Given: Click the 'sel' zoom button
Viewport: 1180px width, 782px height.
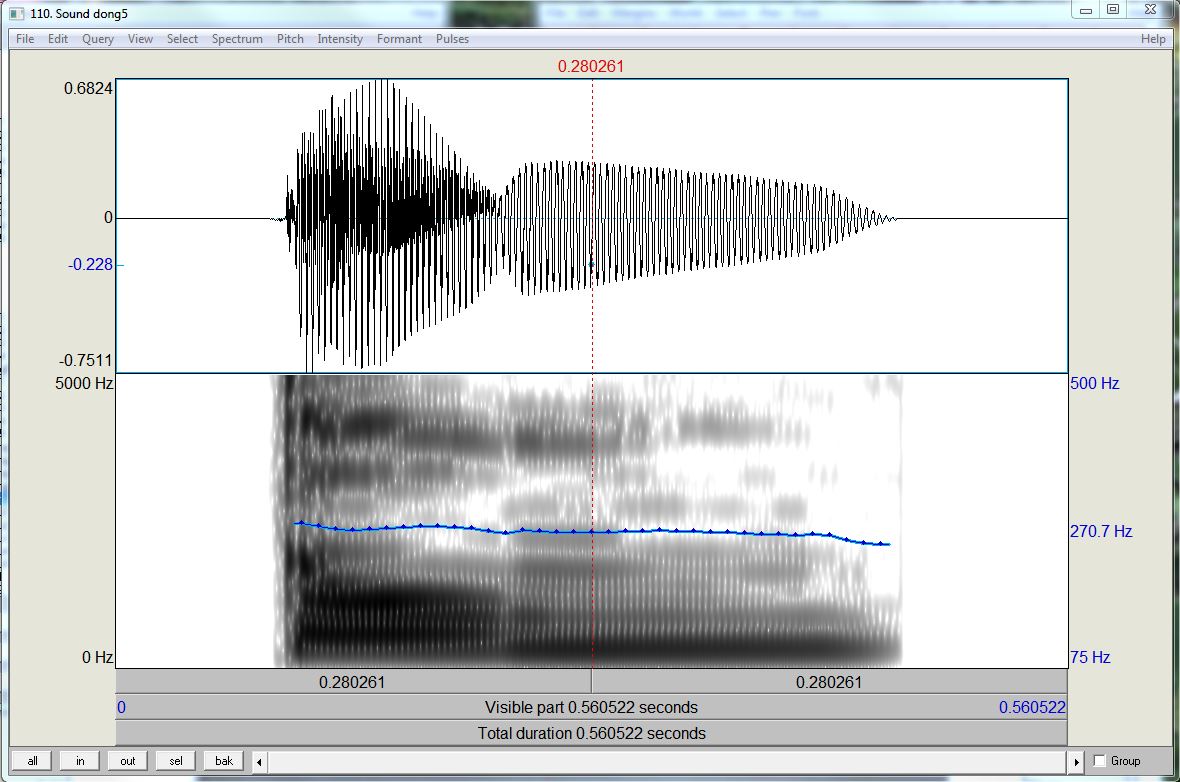Looking at the screenshot, I should click(176, 761).
